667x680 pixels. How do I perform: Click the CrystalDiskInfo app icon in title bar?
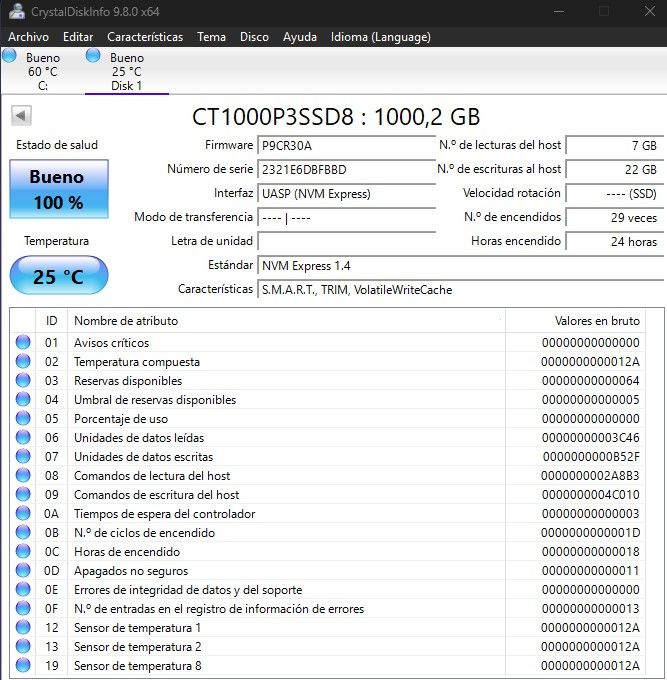point(16,11)
